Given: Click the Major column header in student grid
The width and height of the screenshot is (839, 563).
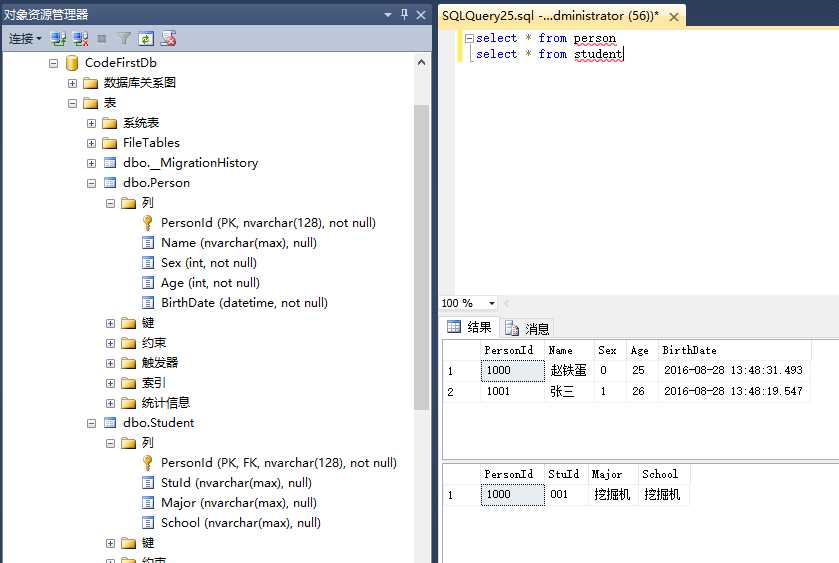Looking at the screenshot, I should point(613,474).
